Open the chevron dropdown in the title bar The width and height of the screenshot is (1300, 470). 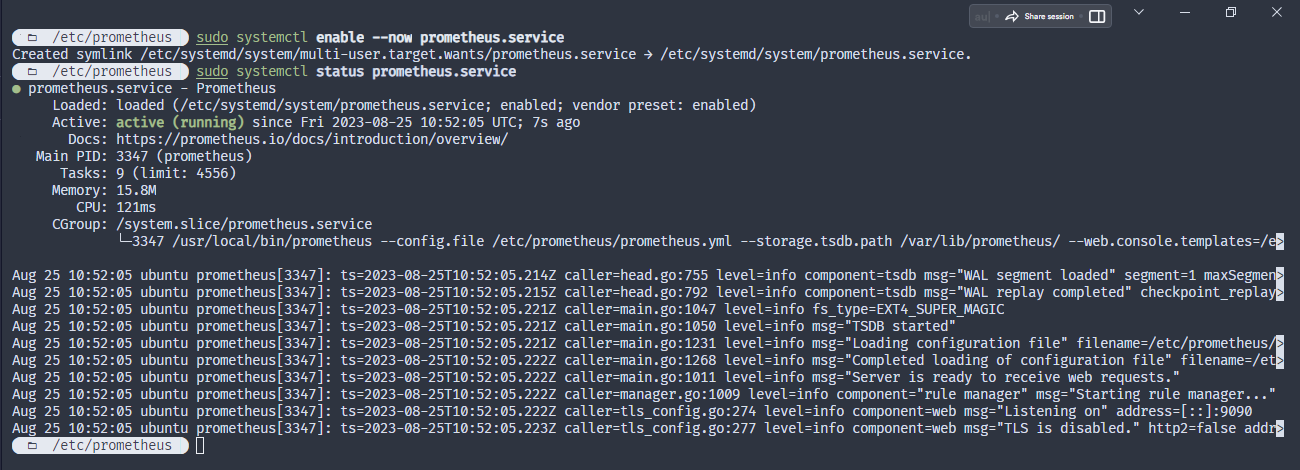1139,12
